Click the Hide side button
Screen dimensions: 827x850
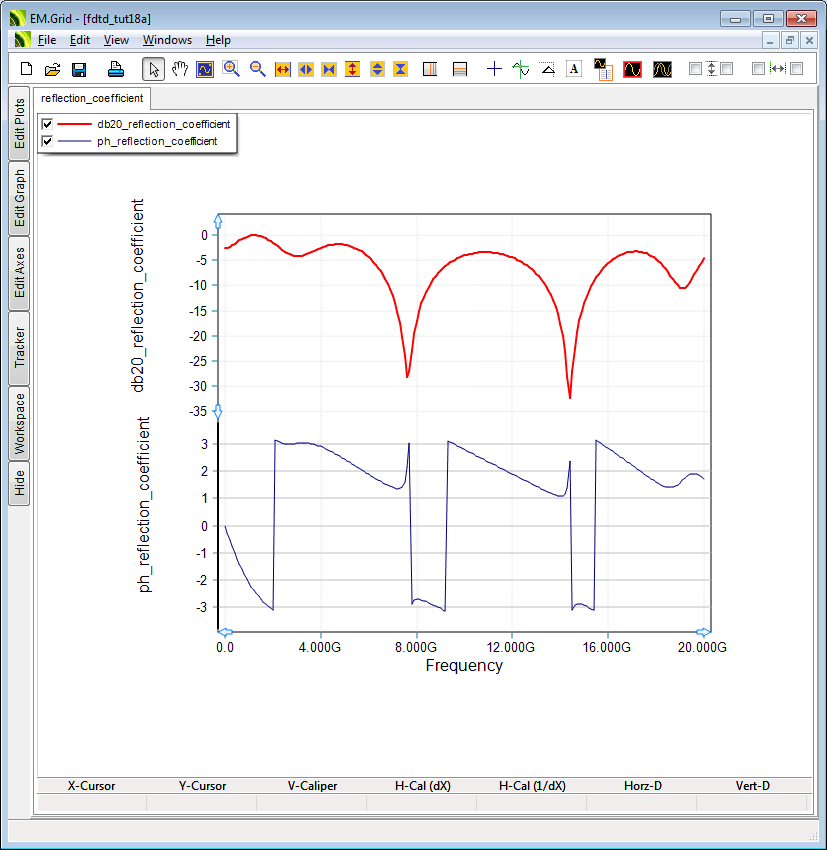pos(19,484)
